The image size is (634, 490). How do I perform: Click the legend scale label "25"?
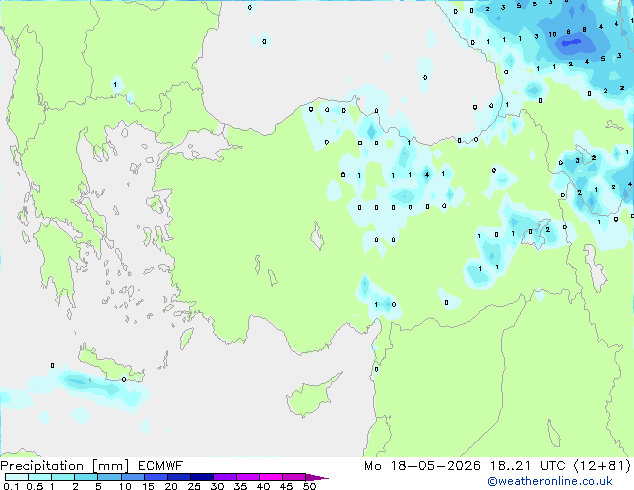194,486
